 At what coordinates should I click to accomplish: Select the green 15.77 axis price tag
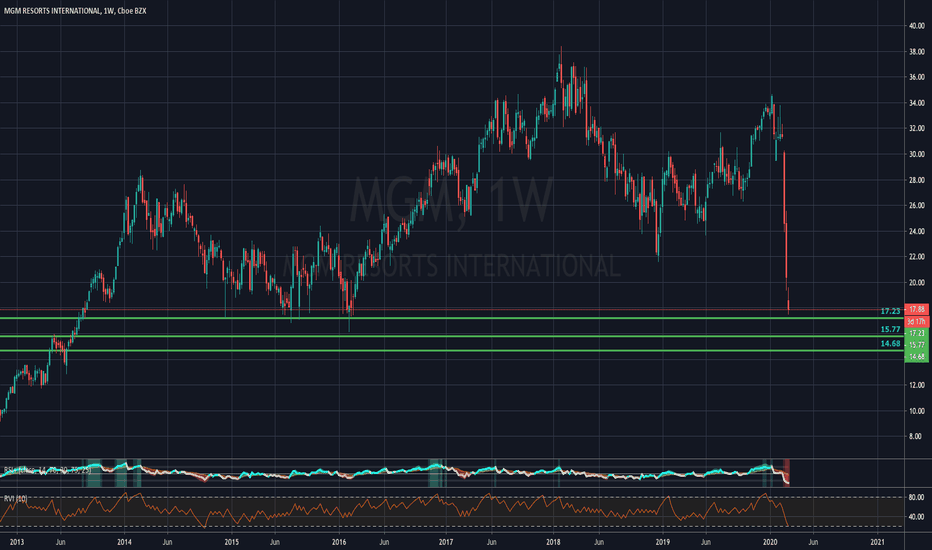(917, 345)
